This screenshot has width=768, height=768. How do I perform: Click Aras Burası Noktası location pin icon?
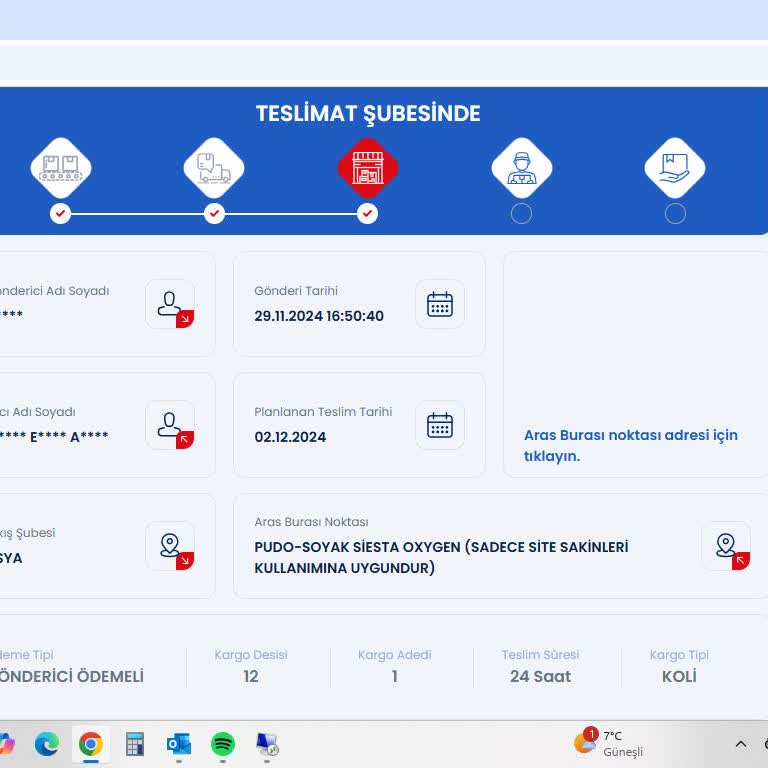(726, 546)
